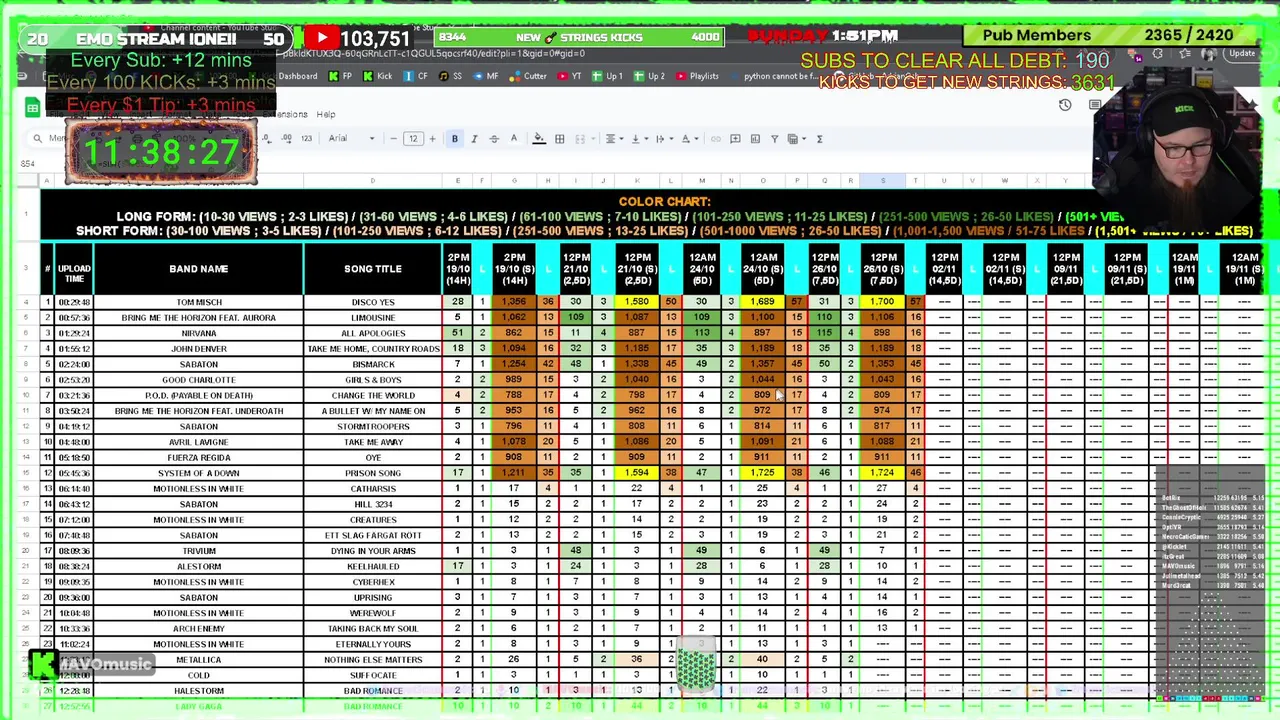Image resolution: width=1280 pixels, height=720 pixels.
Task: Select the GOOD CHARLOTTE band cell
Action: coord(198,380)
